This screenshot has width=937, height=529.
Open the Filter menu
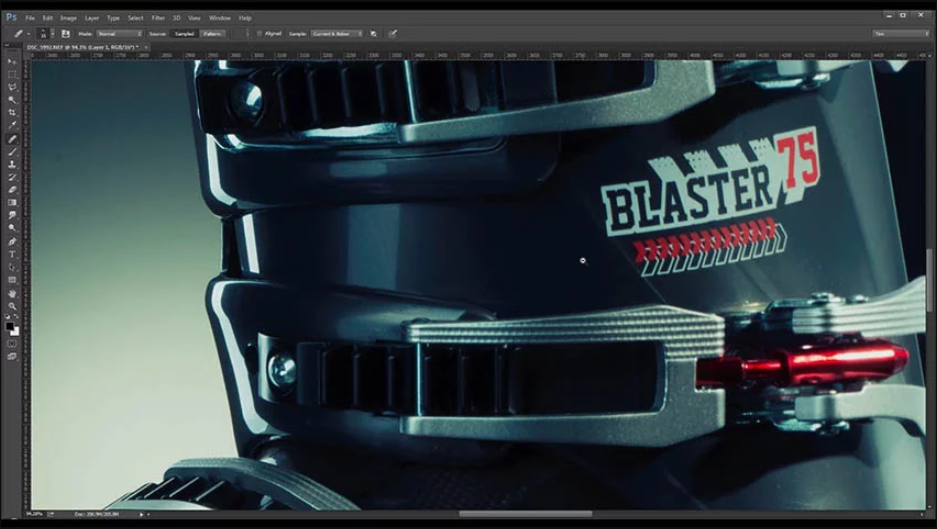pos(158,18)
